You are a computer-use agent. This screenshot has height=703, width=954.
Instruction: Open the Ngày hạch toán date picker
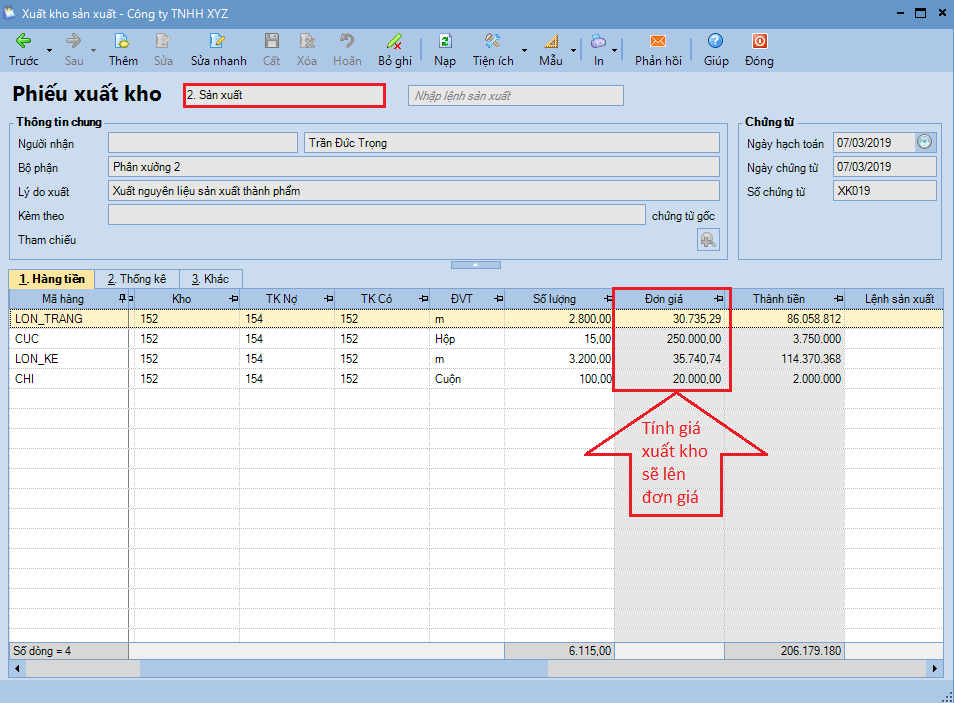(x=924, y=142)
